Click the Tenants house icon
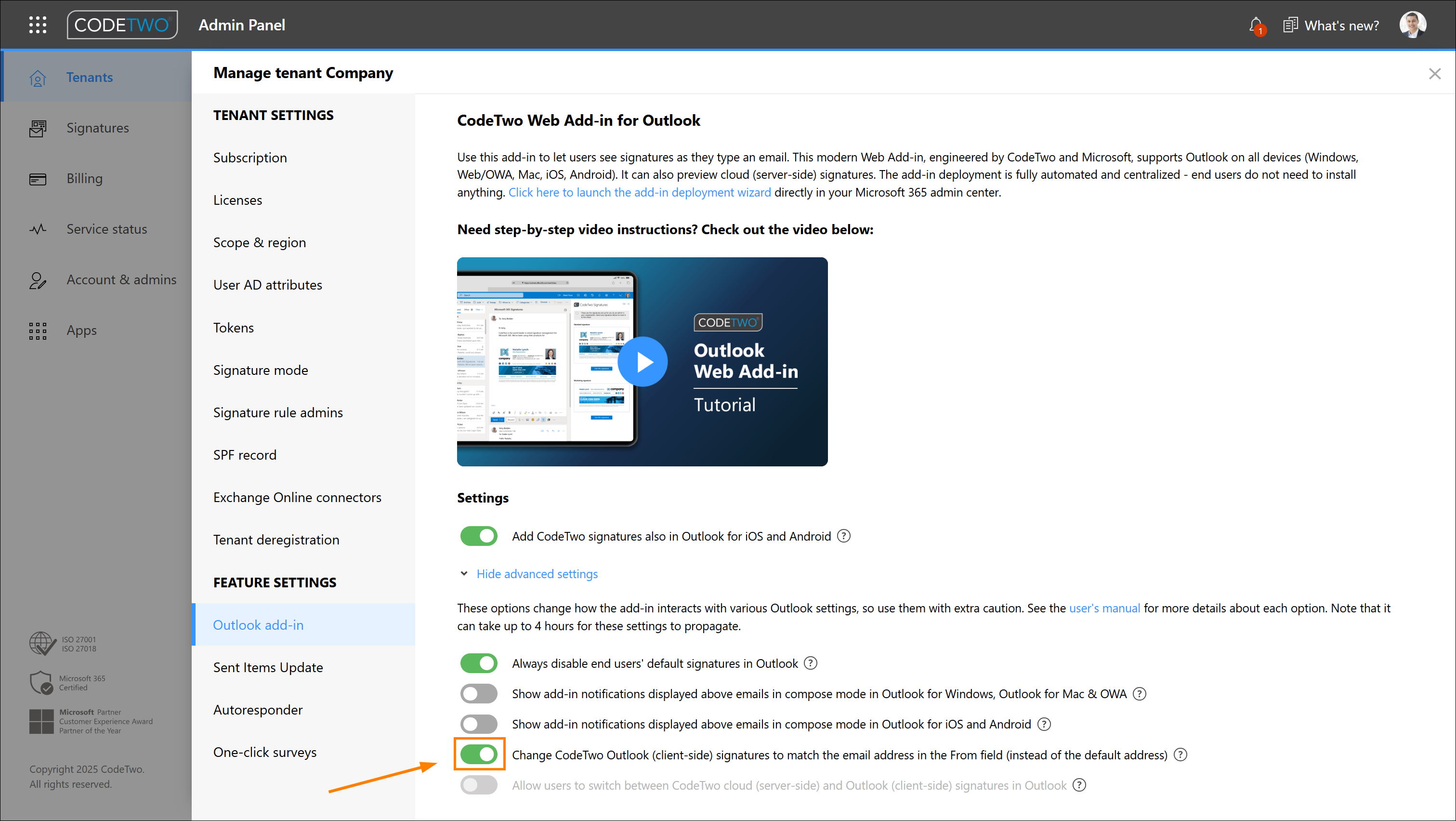This screenshot has height=821, width=1456. [x=38, y=78]
